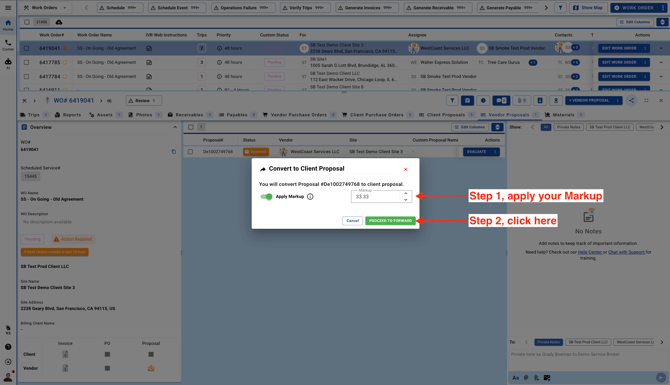Click filter icon in work order detail toolbar
Screen dimensions: 670x385
(452, 100)
